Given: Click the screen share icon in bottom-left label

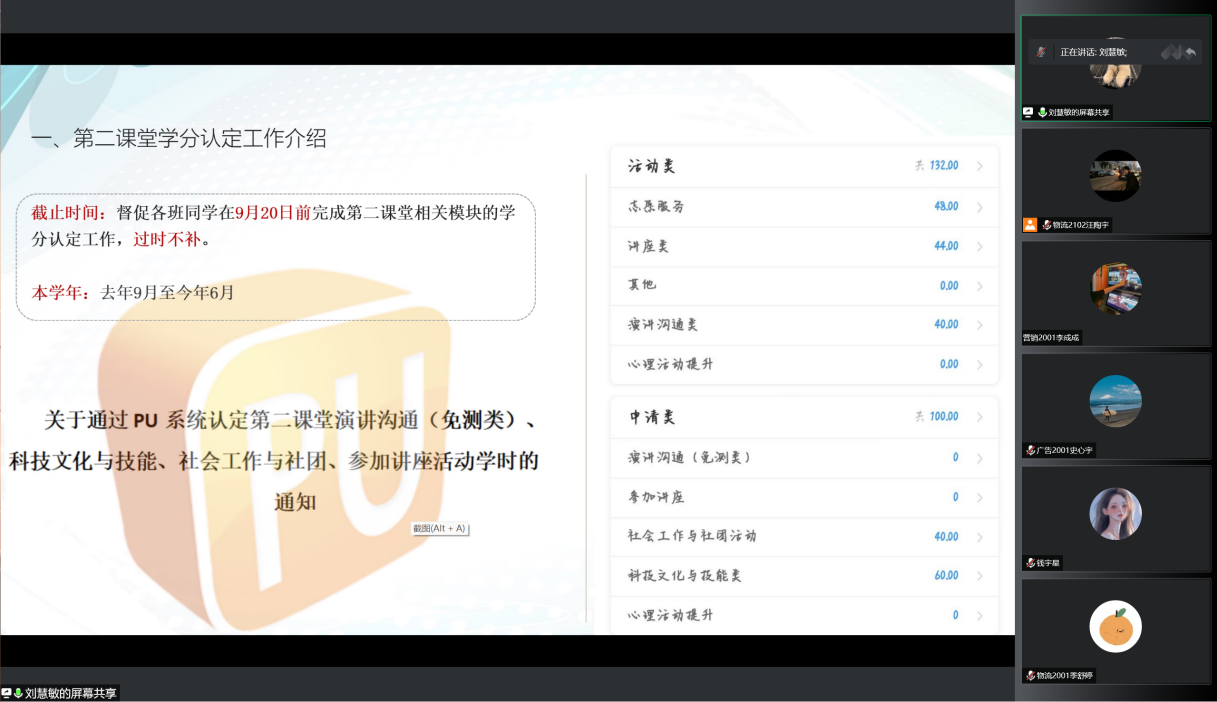Looking at the screenshot, I should [x=7, y=693].
